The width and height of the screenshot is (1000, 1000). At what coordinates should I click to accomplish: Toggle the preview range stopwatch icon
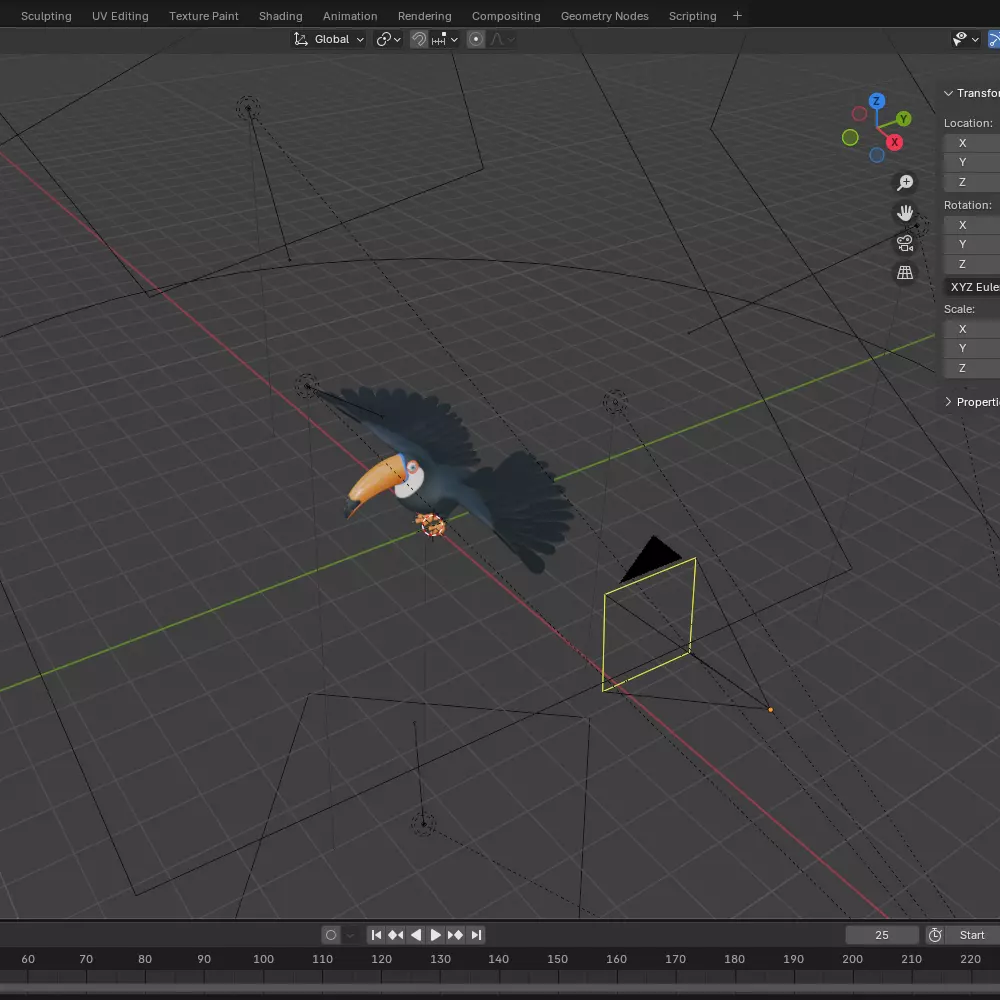click(x=935, y=935)
